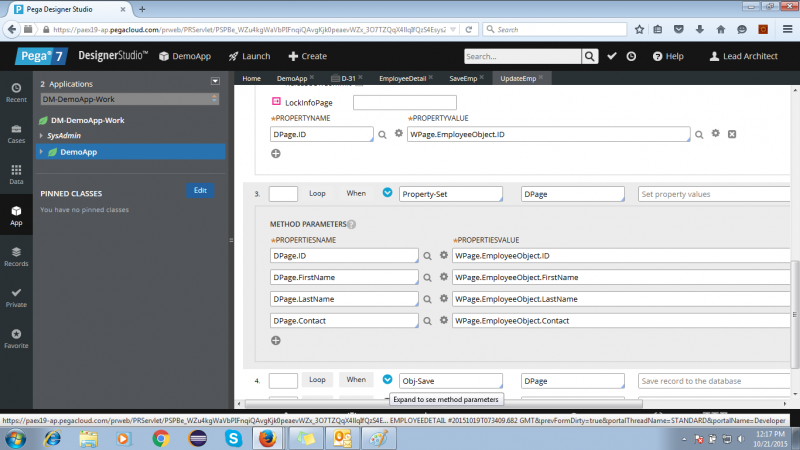Expand the DemoApp tree node

click(41, 152)
